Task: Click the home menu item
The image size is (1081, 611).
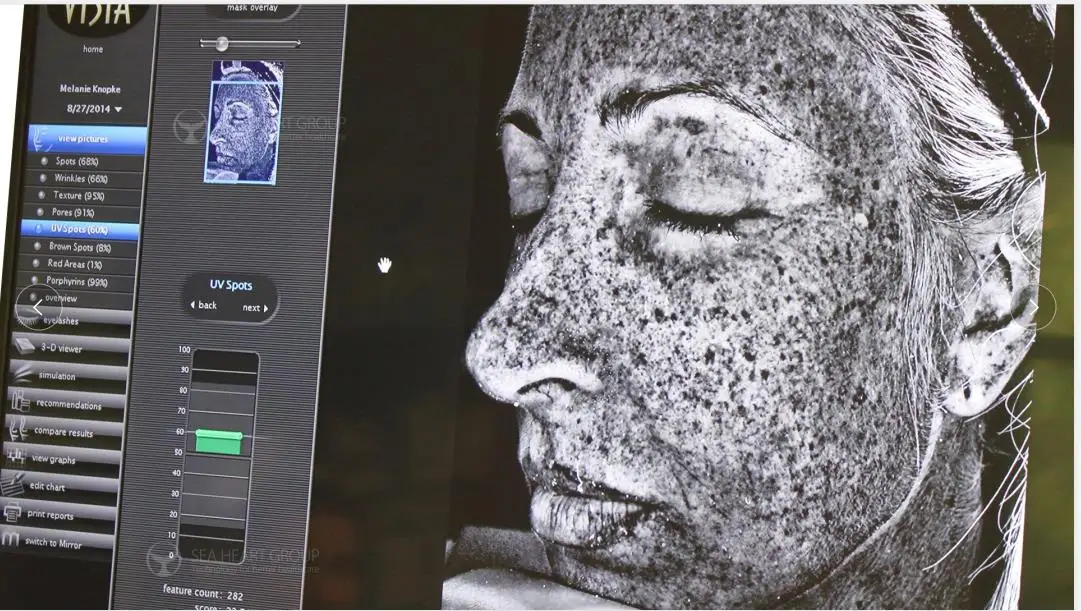Action: point(92,49)
